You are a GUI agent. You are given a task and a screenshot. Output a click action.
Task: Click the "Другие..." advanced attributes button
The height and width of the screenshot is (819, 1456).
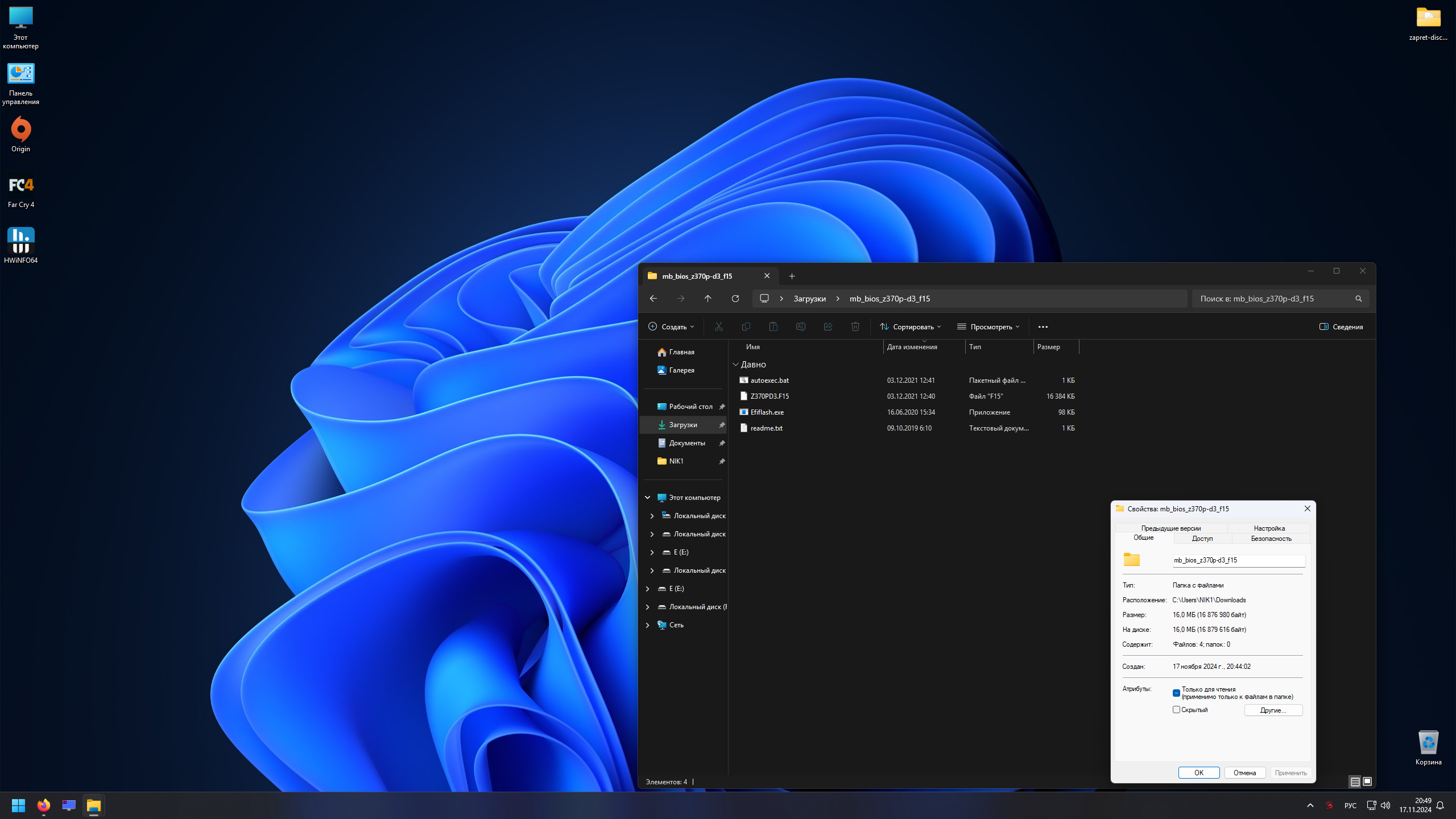(1273, 710)
